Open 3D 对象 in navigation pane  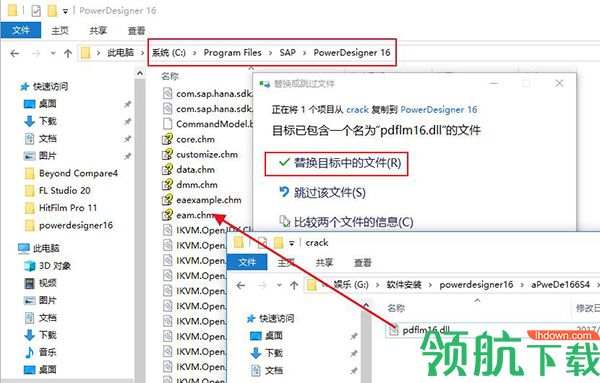point(55,266)
